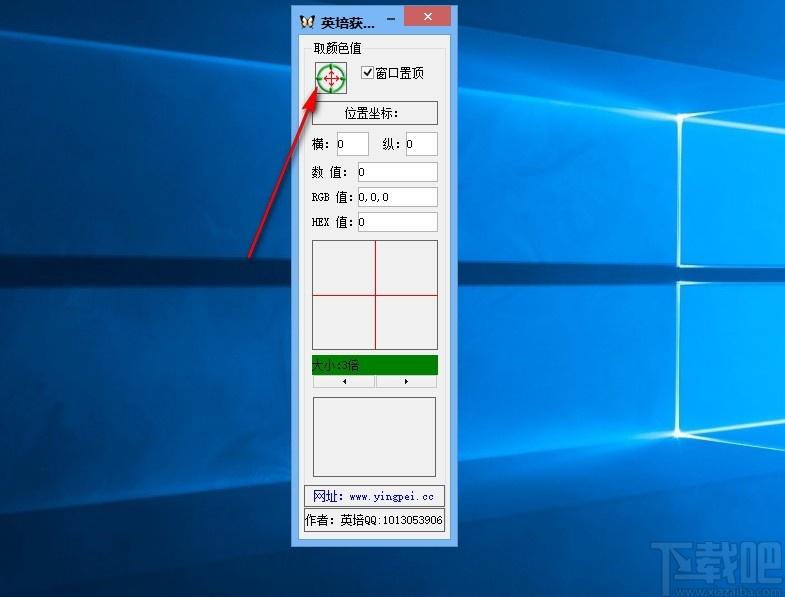Close the 英培获... window
785x597 pixels.
428,17
